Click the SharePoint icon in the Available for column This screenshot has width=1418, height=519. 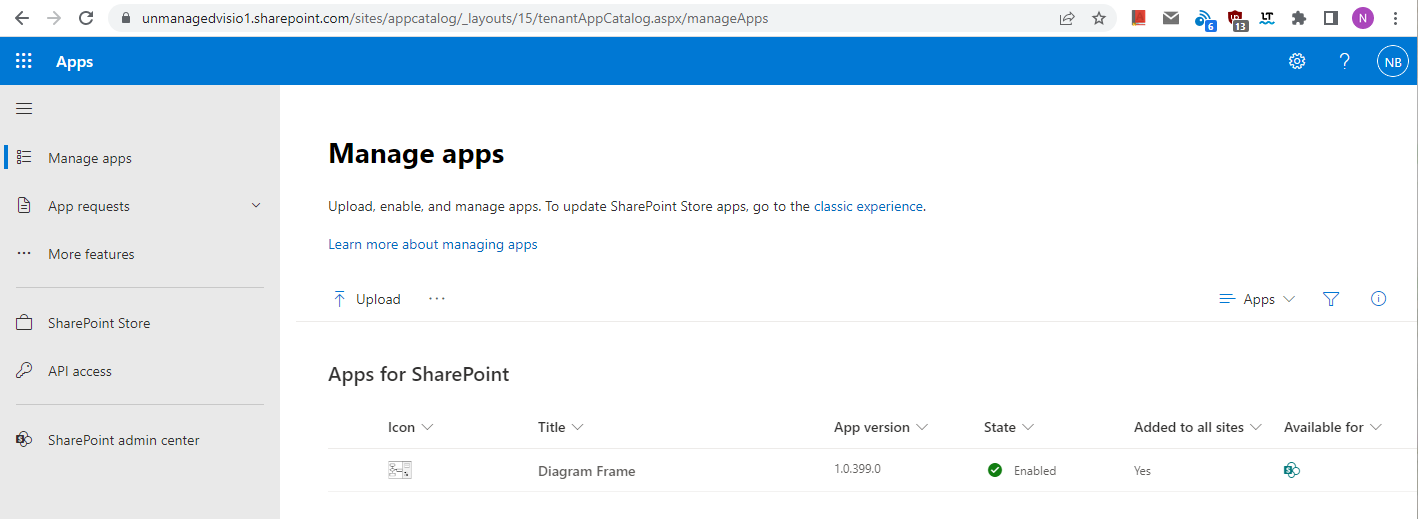click(x=1292, y=470)
